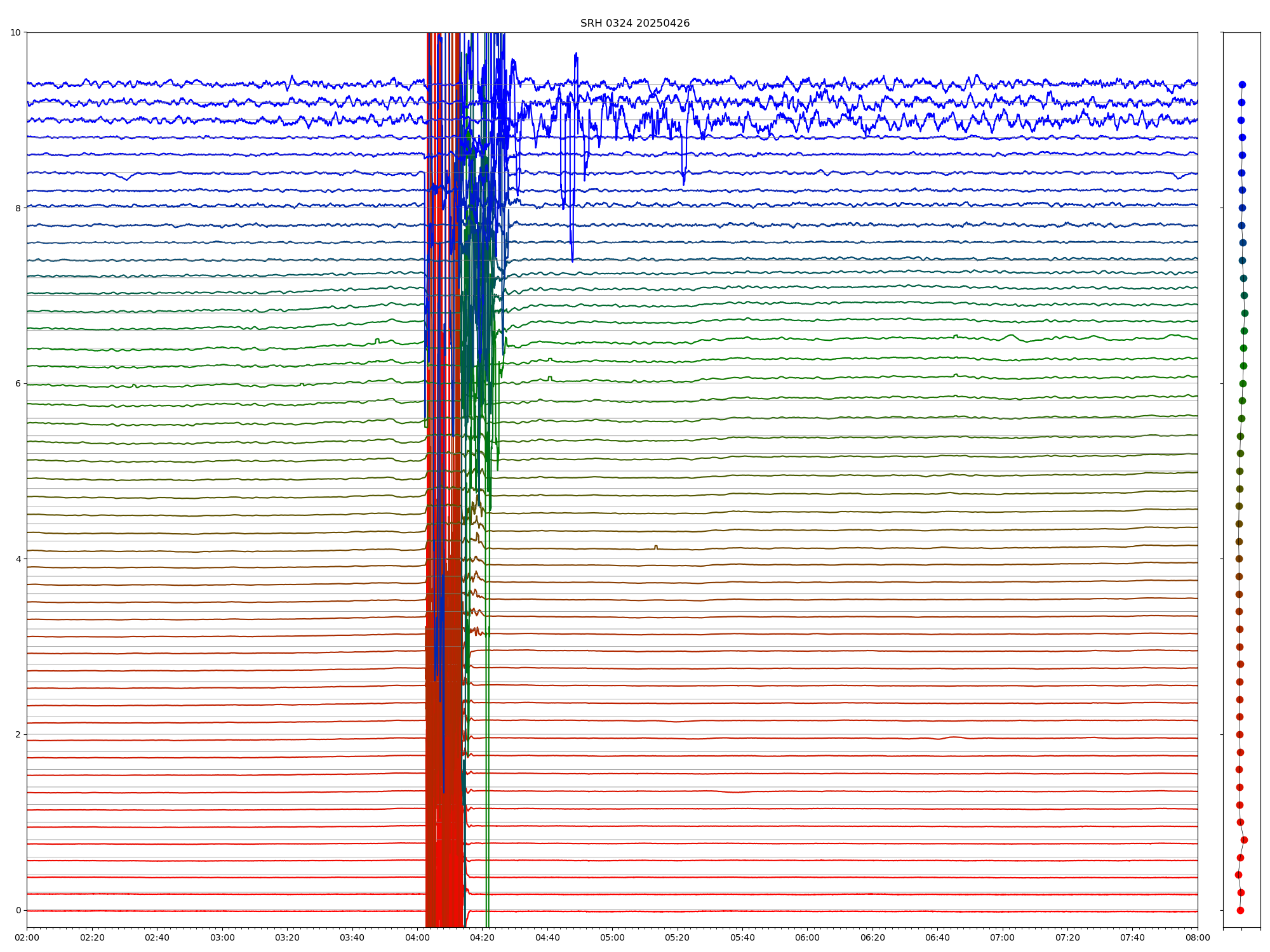The image size is (1270, 952).
Task: Click the 03:20 time tick label
Action: tap(287, 937)
